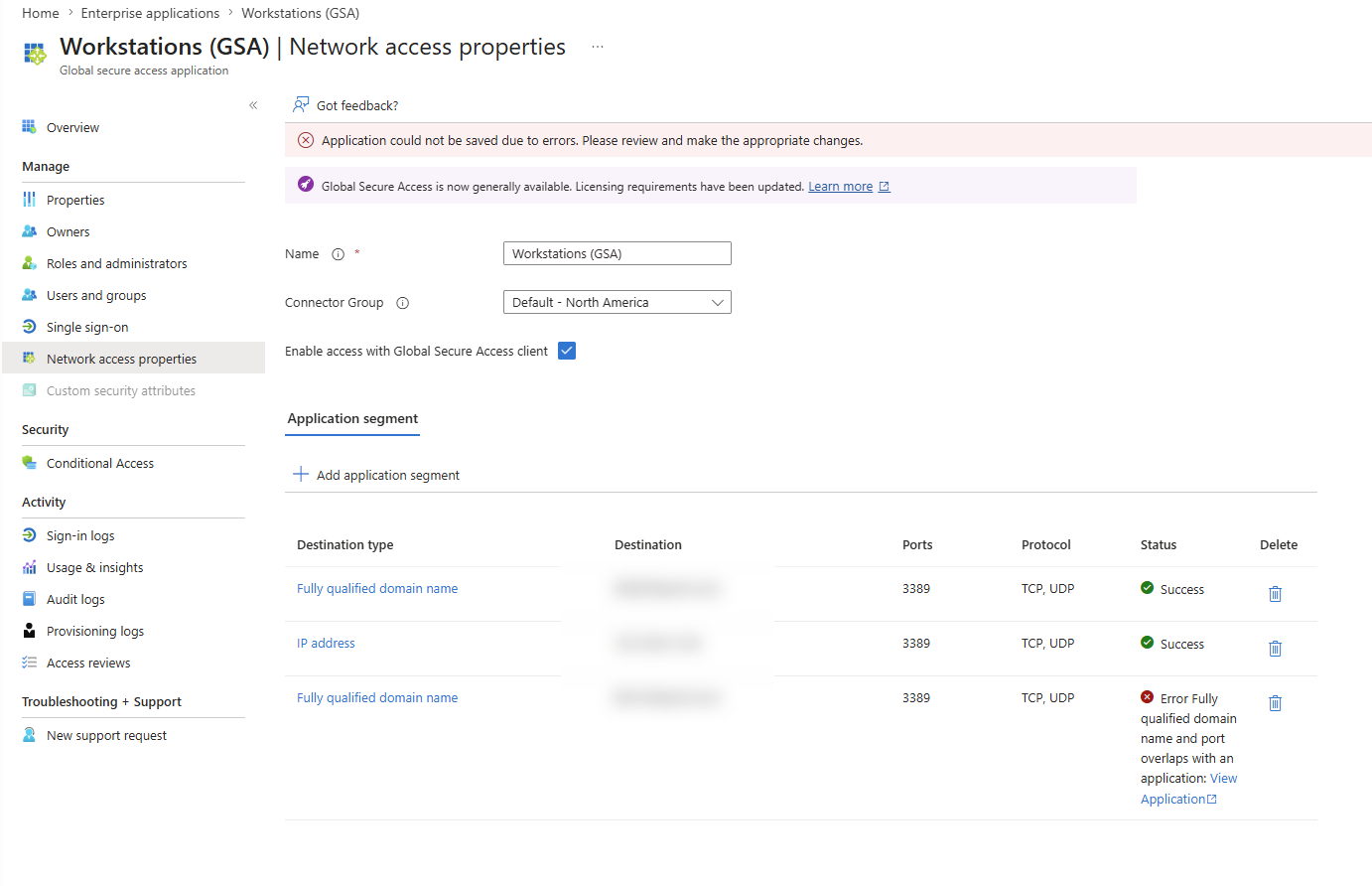Delete the first Fully qualified domain name segment
This screenshot has width=1372, height=886.
tap(1276, 593)
